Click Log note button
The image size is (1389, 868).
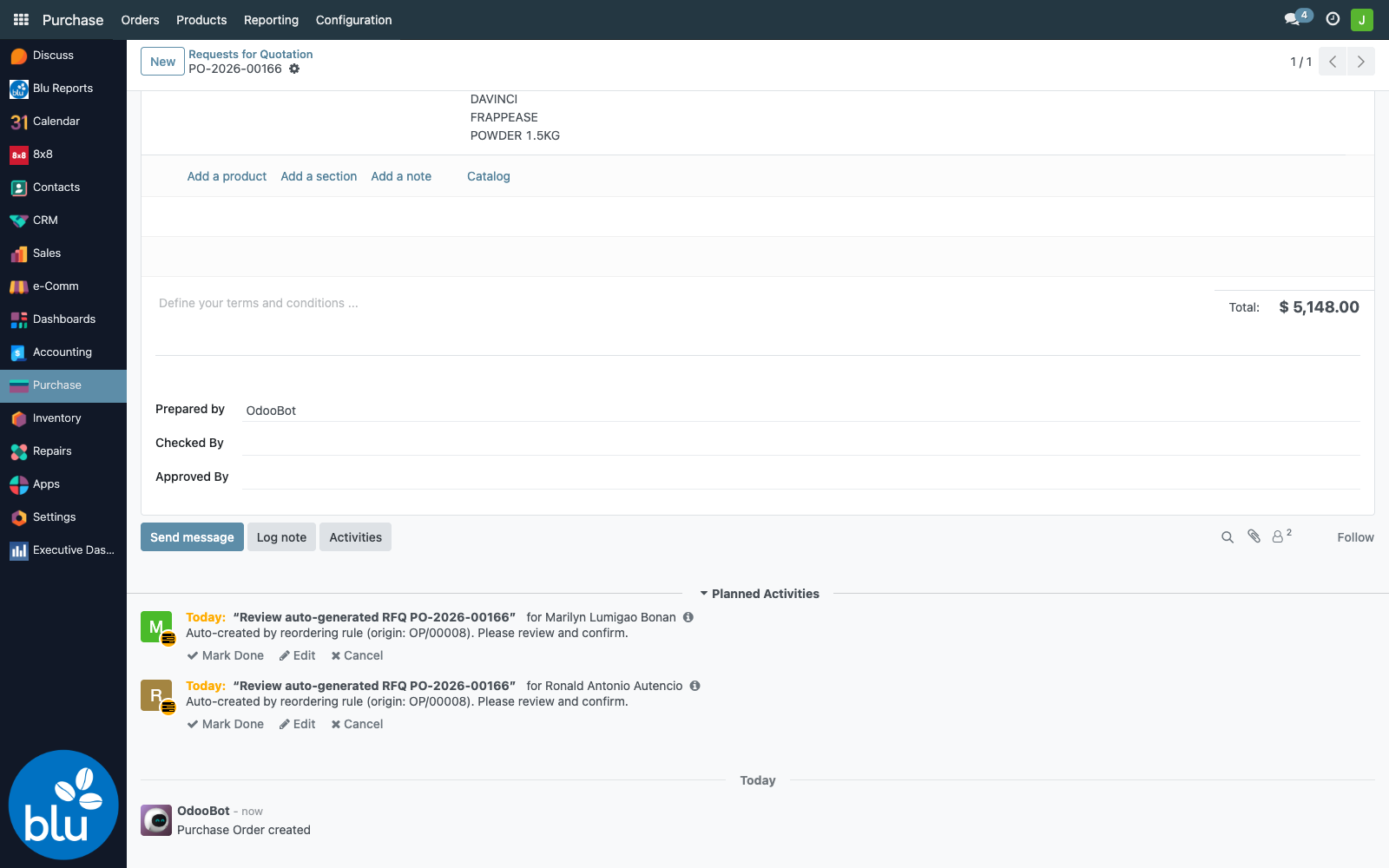point(281,537)
